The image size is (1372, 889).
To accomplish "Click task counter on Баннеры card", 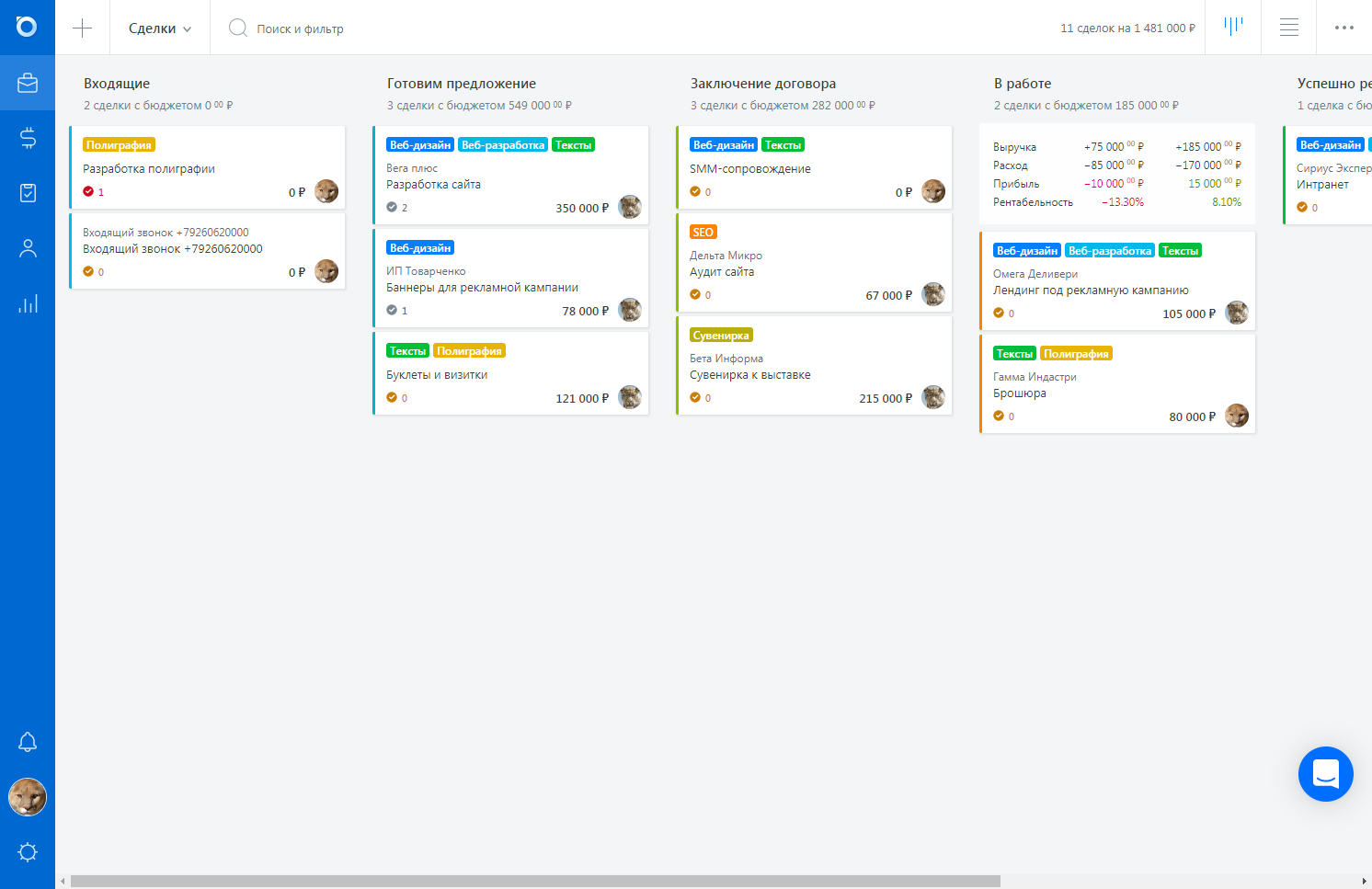I will pos(396,311).
